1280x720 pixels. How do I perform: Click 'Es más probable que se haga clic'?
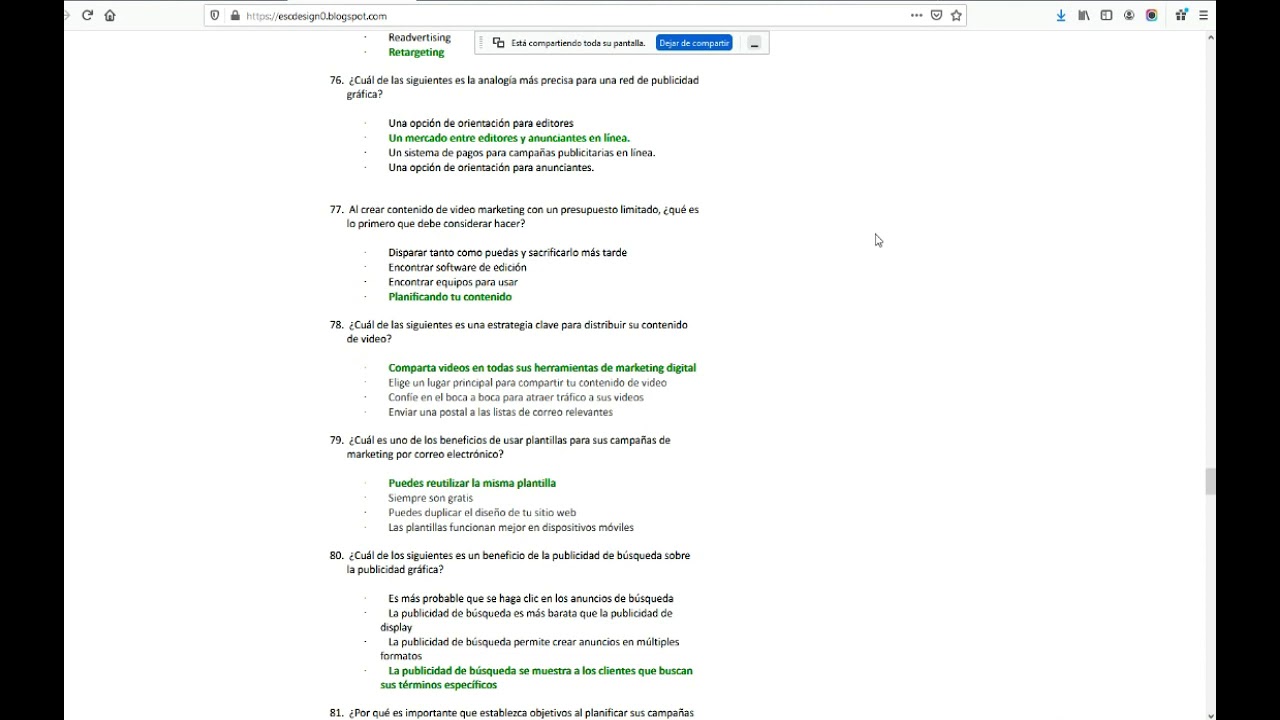530,598
